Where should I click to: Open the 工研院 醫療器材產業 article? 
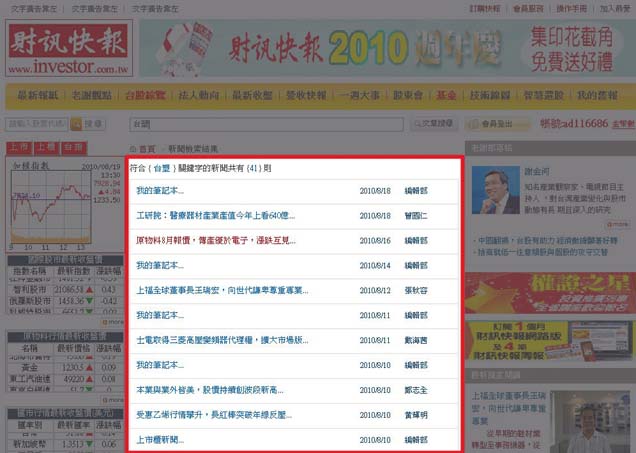click(215, 216)
